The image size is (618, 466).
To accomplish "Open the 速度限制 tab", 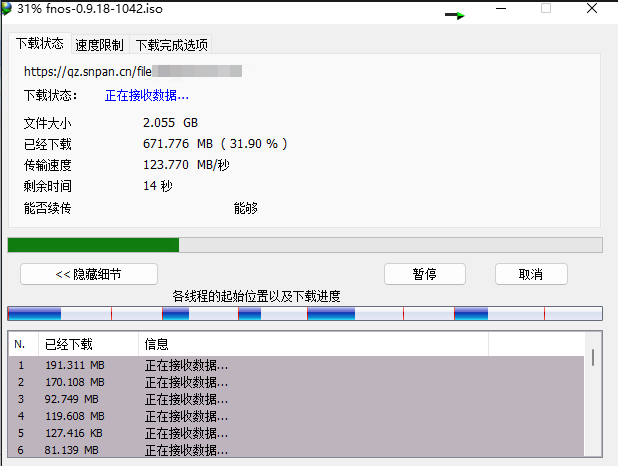I will click(x=99, y=45).
